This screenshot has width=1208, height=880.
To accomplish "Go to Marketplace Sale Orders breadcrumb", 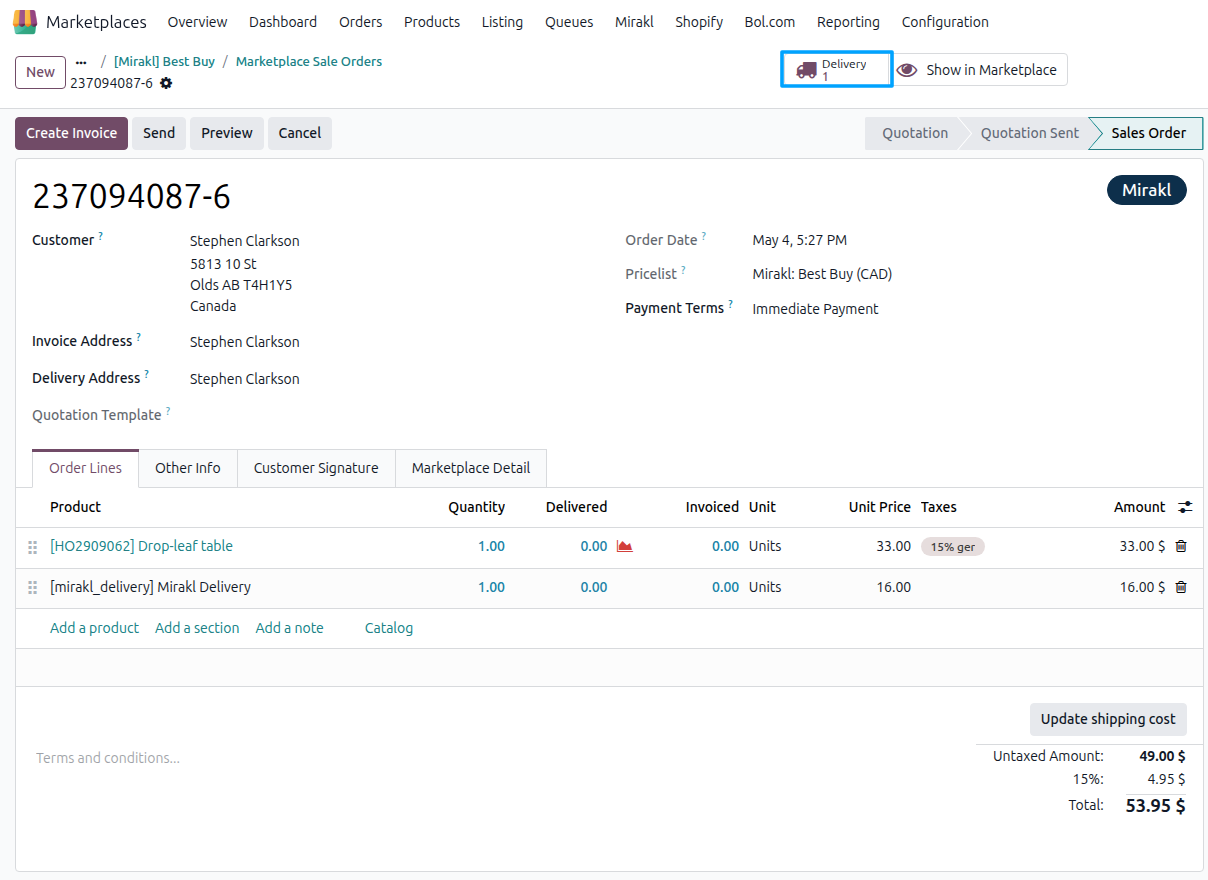I will (309, 61).
